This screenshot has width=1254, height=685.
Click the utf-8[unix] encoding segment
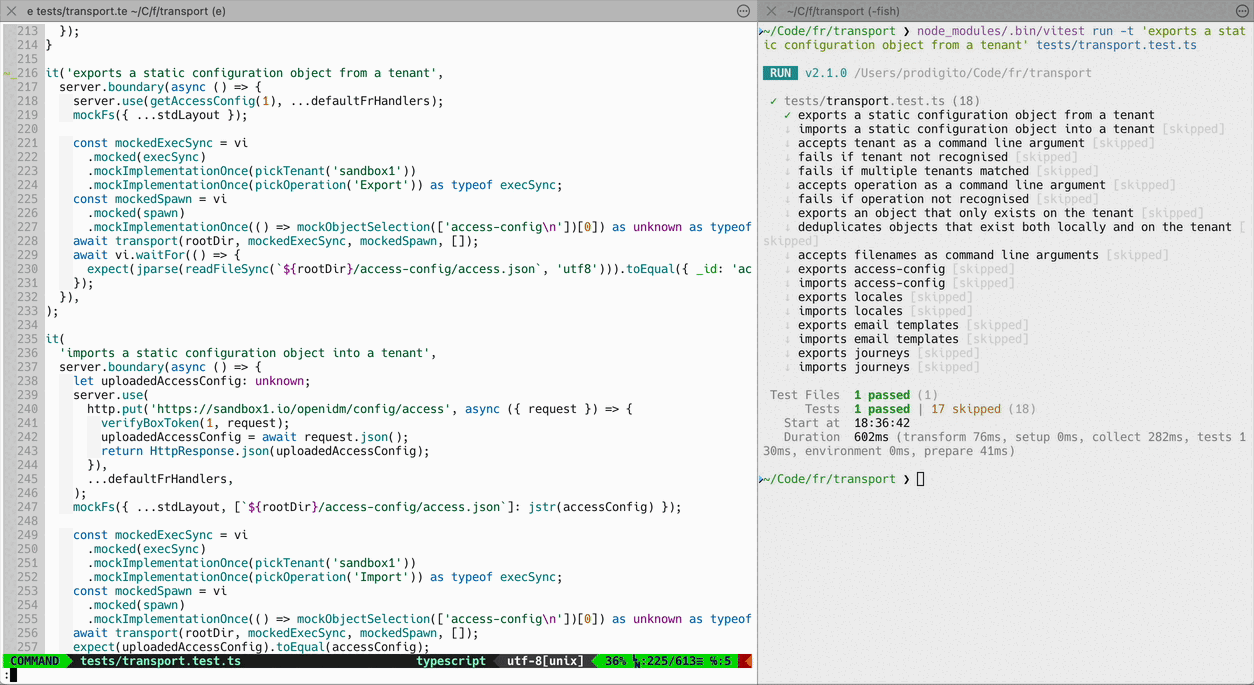[x=545, y=661]
